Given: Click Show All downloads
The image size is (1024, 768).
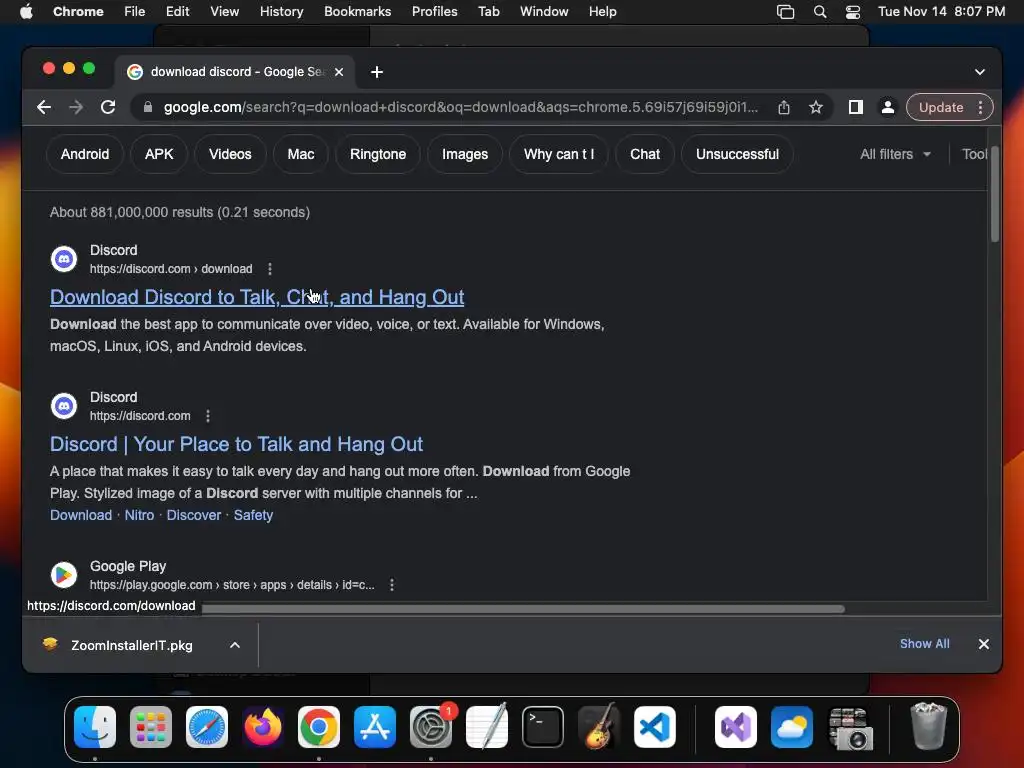Looking at the screenshot, I should coord(925,644).
